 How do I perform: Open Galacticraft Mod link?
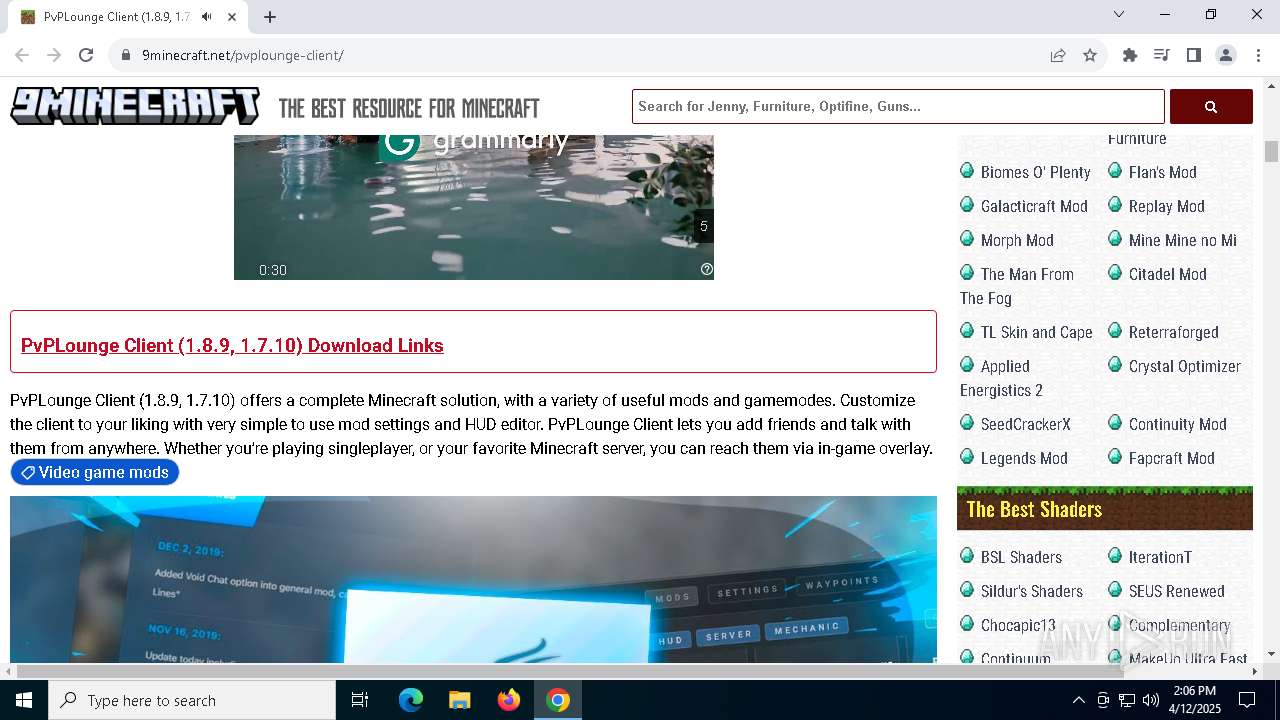tap(1034, 206)
